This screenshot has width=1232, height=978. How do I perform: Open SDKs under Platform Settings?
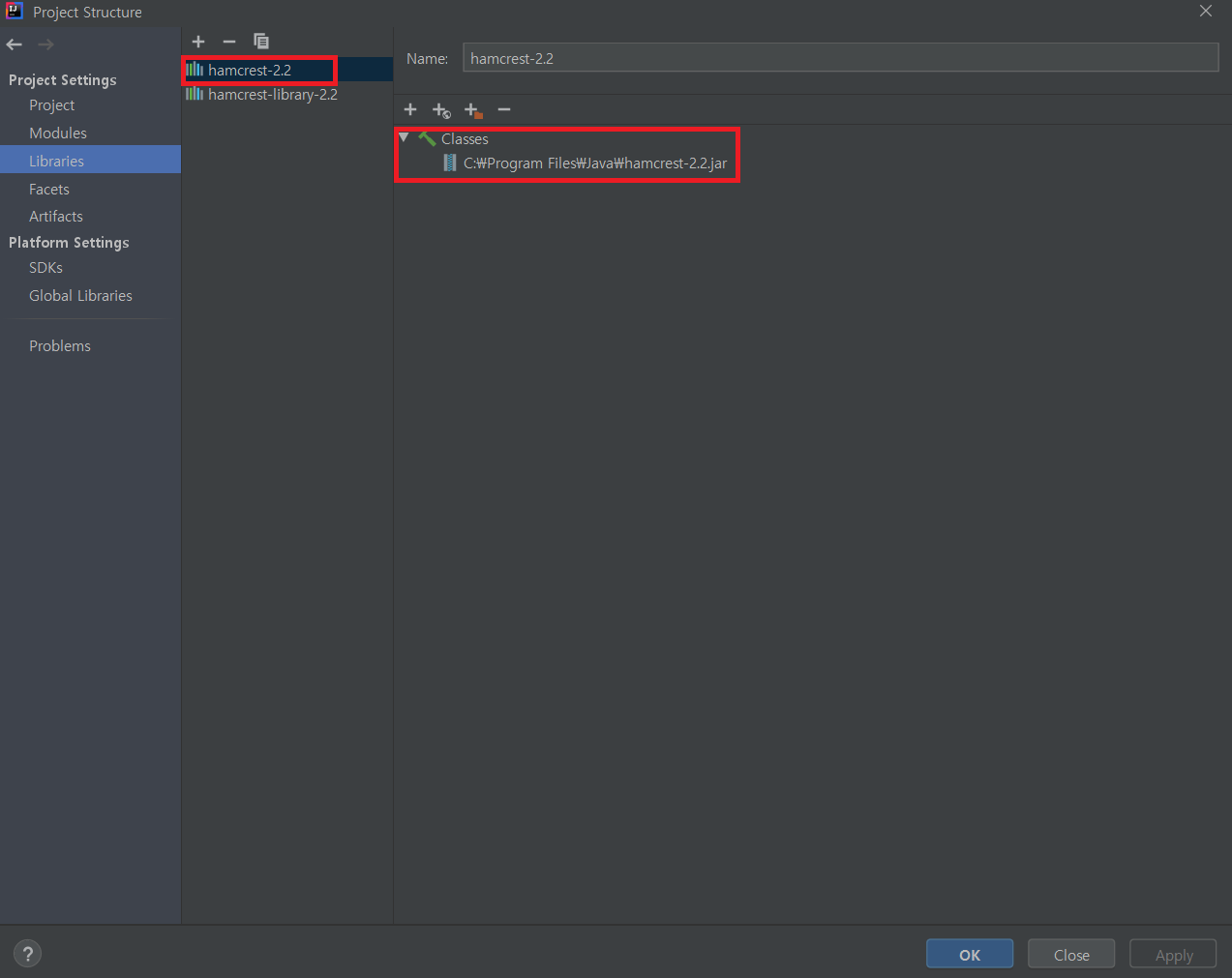45,268
